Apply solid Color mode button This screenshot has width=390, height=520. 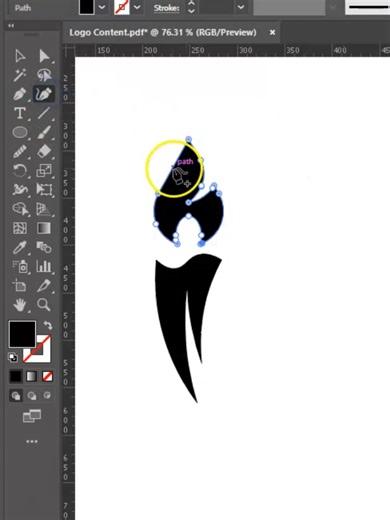16,377
